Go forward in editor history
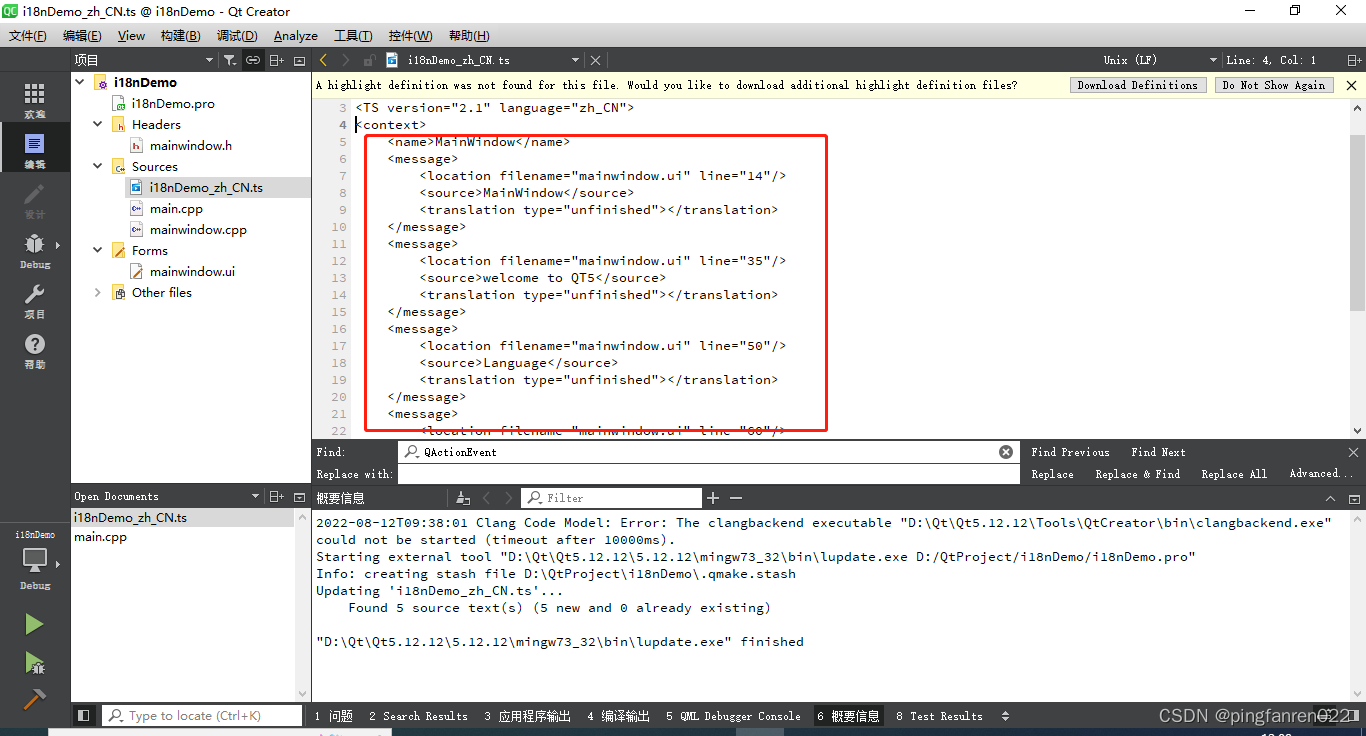The image size is (1366, 736). (x=346, y=60)
